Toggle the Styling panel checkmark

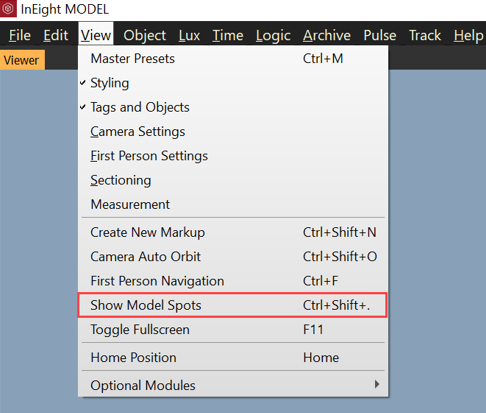pos(233,83)
